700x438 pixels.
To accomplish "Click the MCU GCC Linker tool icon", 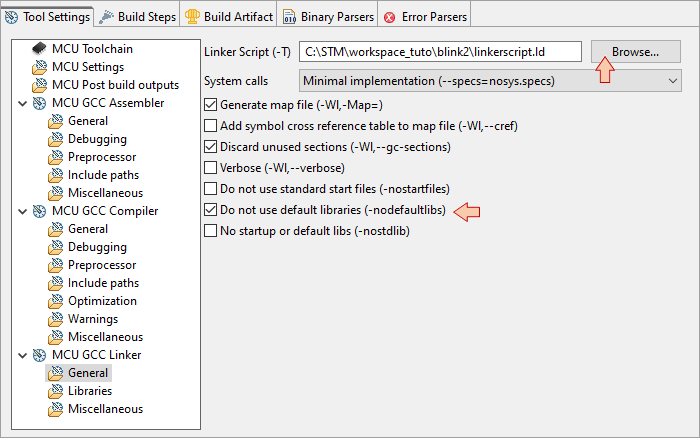I will (39, 355).
